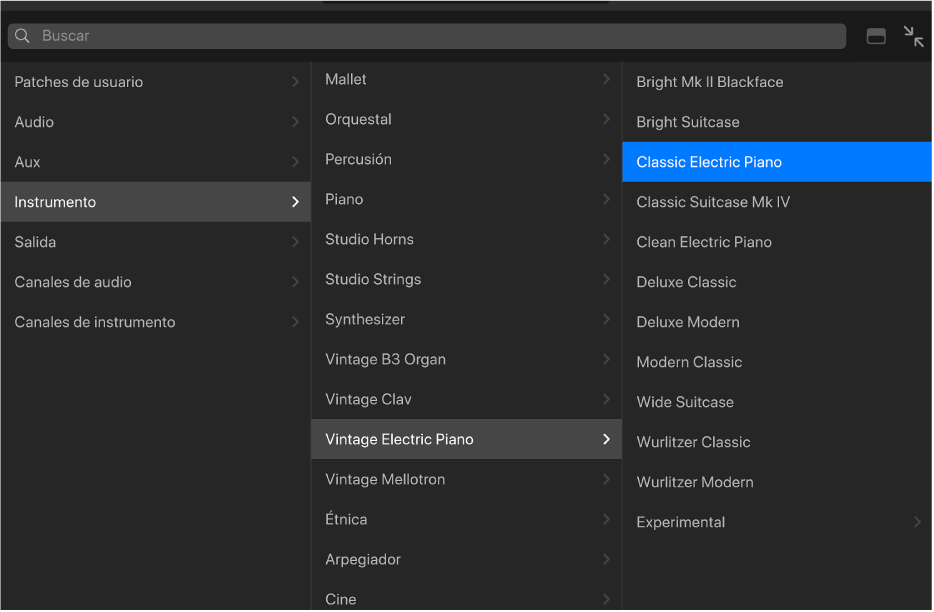Image resolution: width=934 pixels, height=612 pixels.
Task: Expand chevron next to Patches de usuario
Action: 295,82
